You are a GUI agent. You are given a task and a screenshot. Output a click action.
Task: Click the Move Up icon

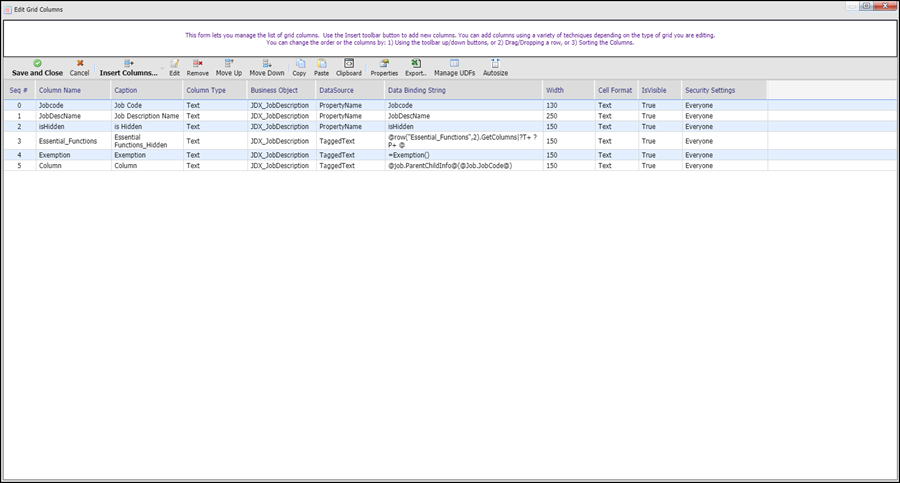[x=229, y=68]
